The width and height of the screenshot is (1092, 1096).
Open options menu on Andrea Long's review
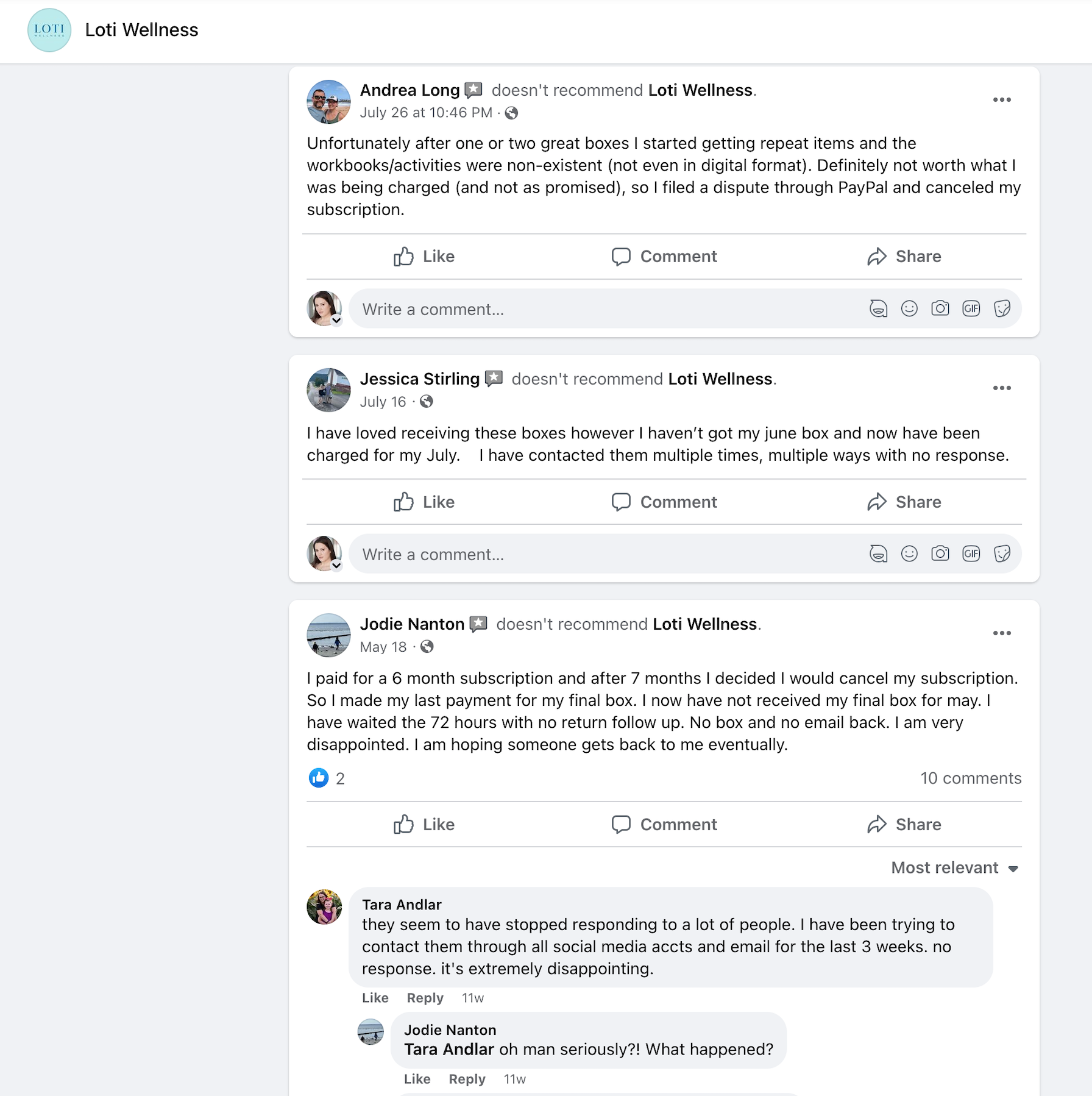(x=1002, y=100)
